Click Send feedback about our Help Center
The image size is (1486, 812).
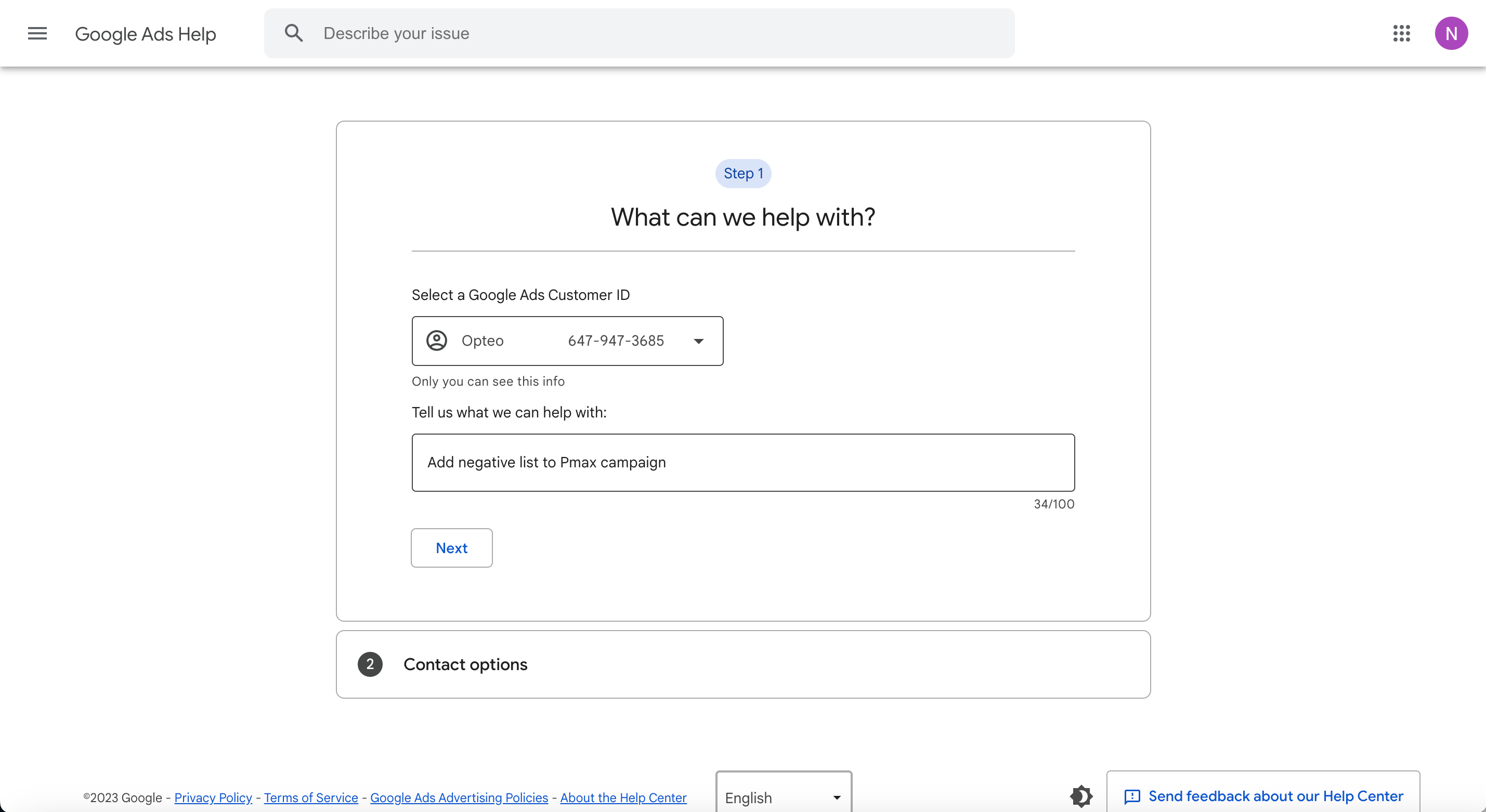pyautogui.click(x=1275, y=796)
